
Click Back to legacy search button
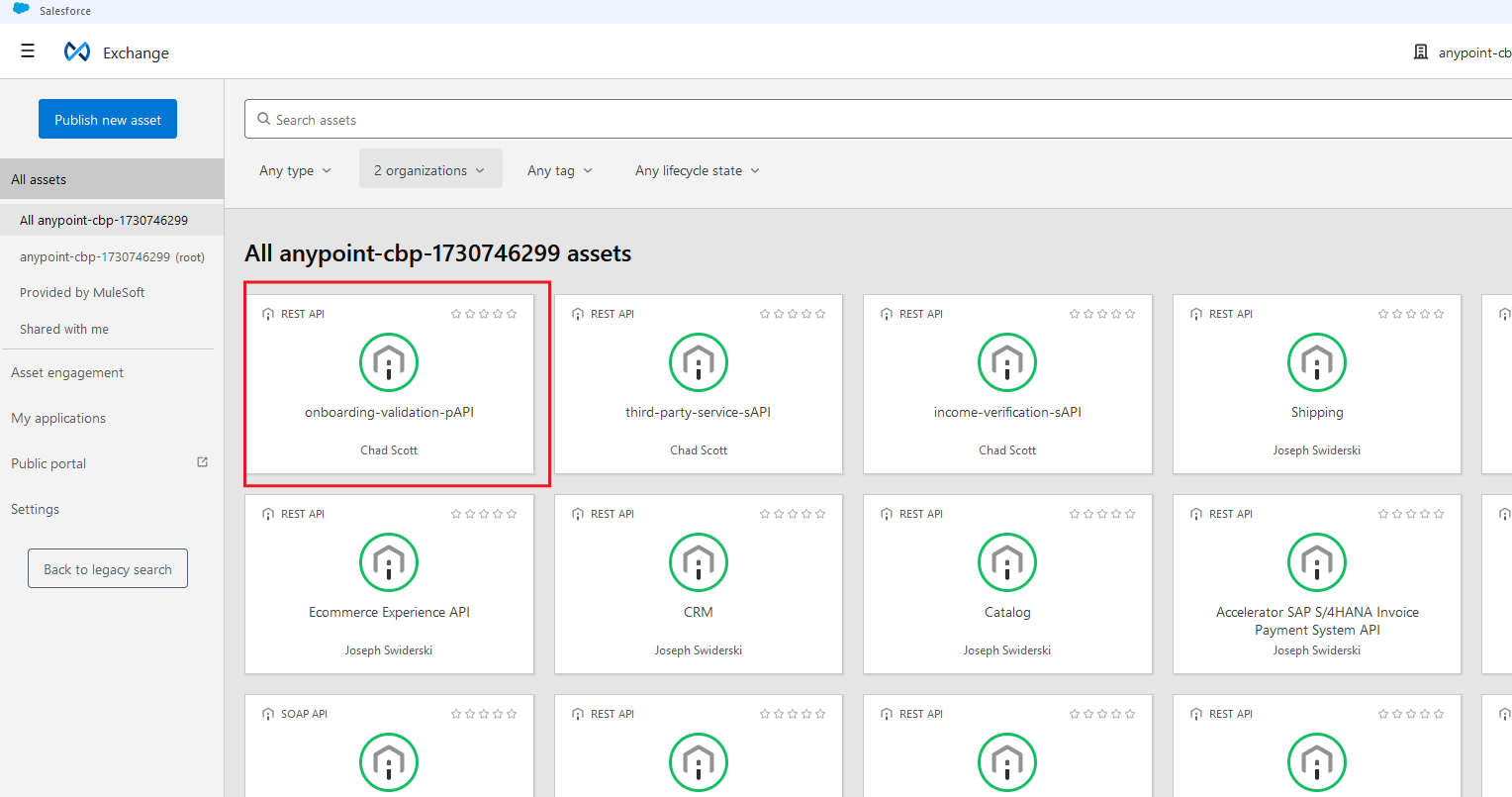(108, 569)
